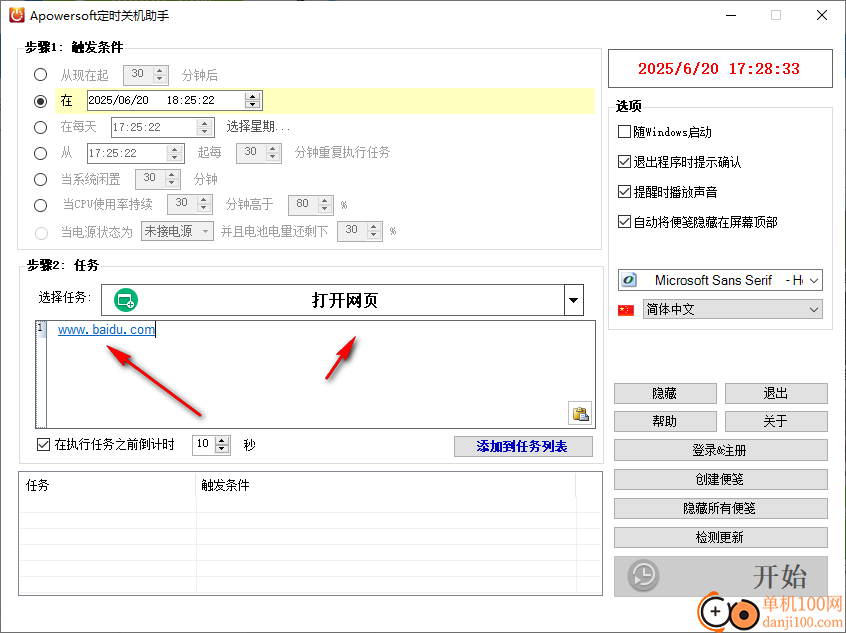
Task: Toggle confirm-on-exit checkbox
Action: pyautogui.click(x=624, y=161)
